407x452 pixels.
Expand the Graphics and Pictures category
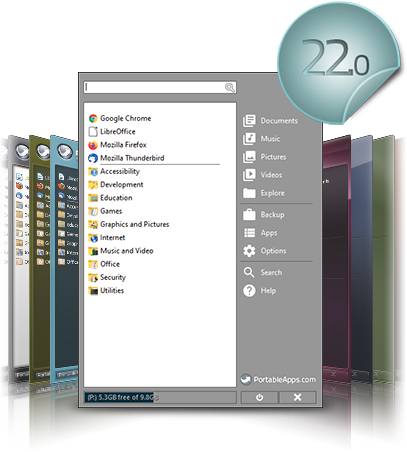(129, 224)
